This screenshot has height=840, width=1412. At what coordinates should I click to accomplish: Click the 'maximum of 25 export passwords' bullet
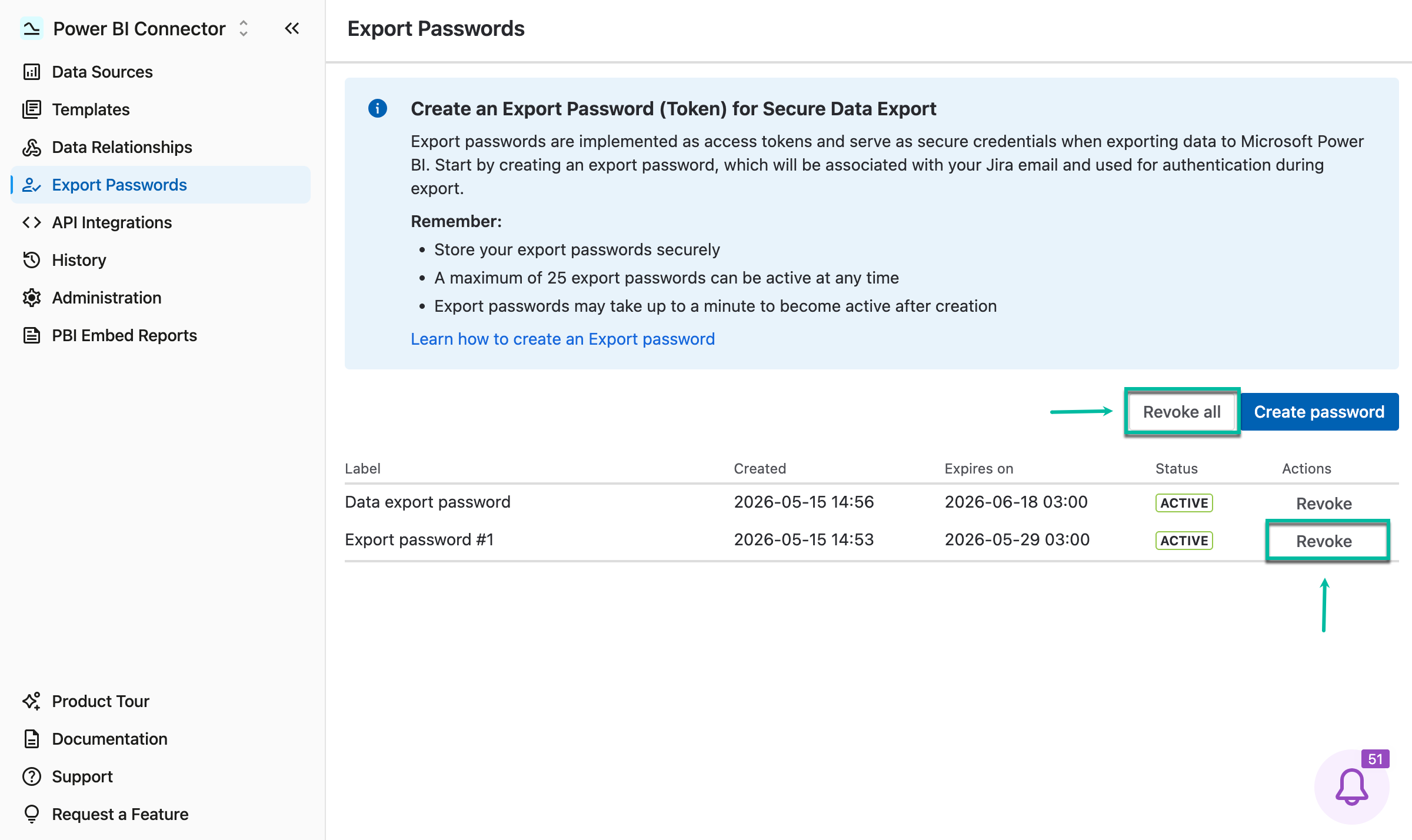pos(666,278)
